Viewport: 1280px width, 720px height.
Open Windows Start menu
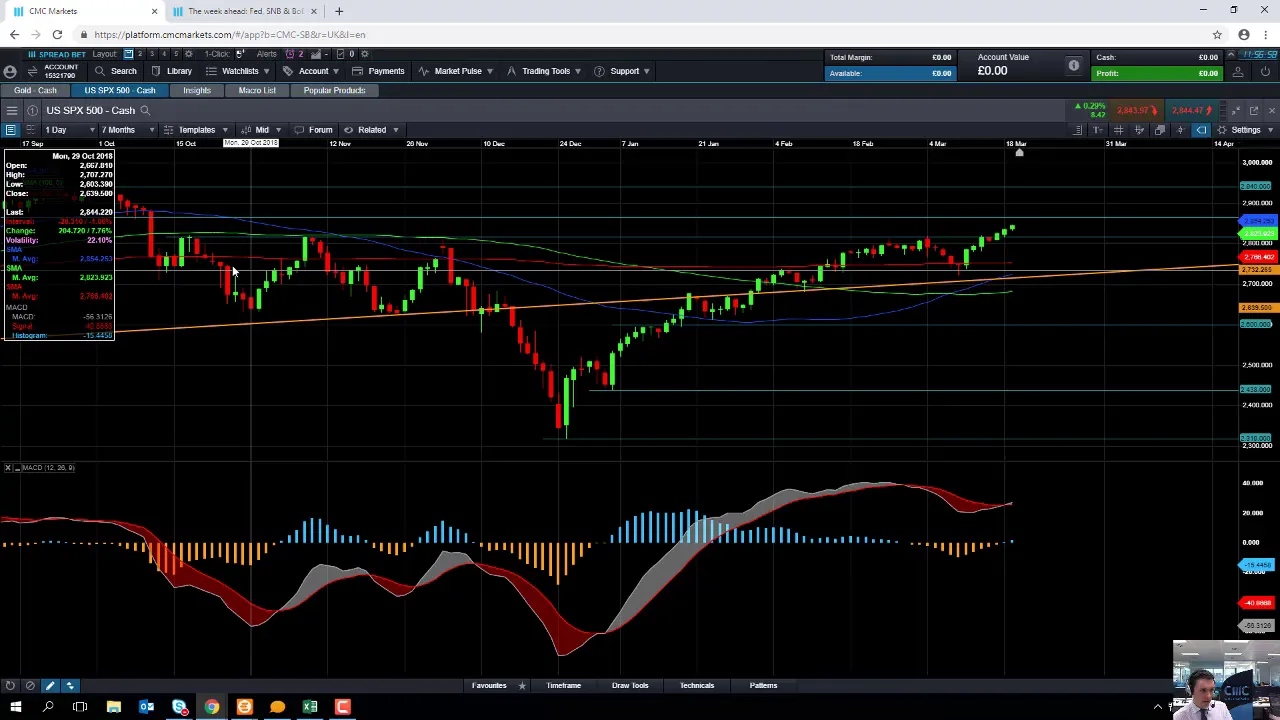pos(15,707)
